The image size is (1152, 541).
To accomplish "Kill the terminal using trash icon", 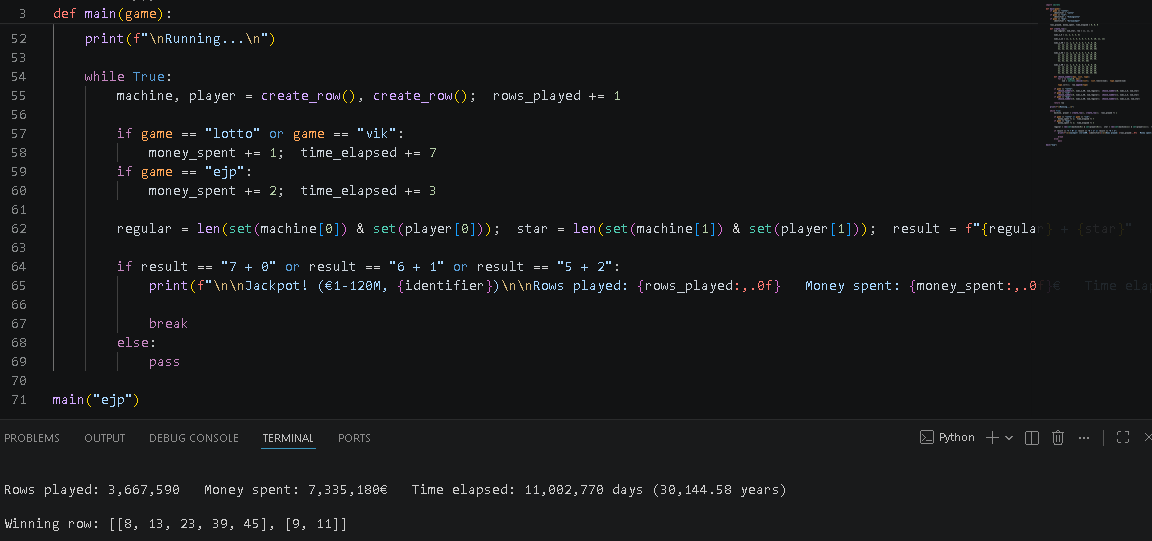I will tap(1058, 437).
